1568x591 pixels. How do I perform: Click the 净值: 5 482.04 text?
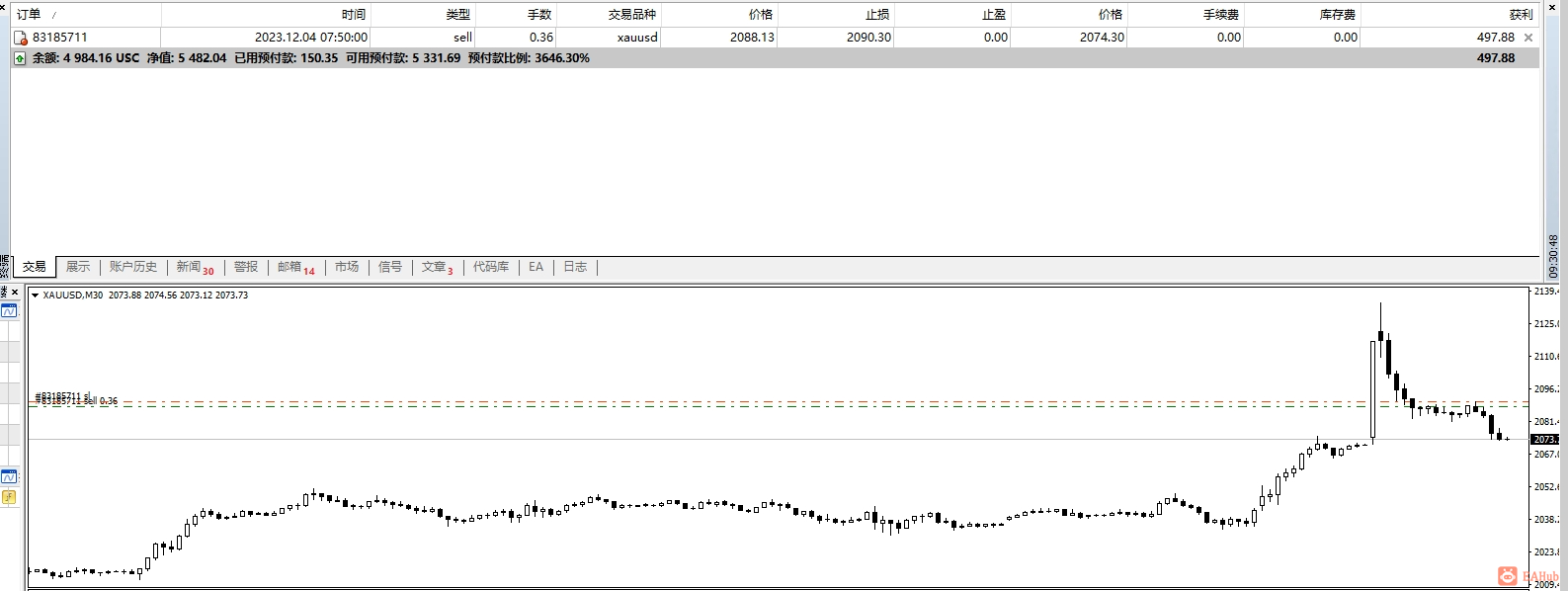[187, 58]
